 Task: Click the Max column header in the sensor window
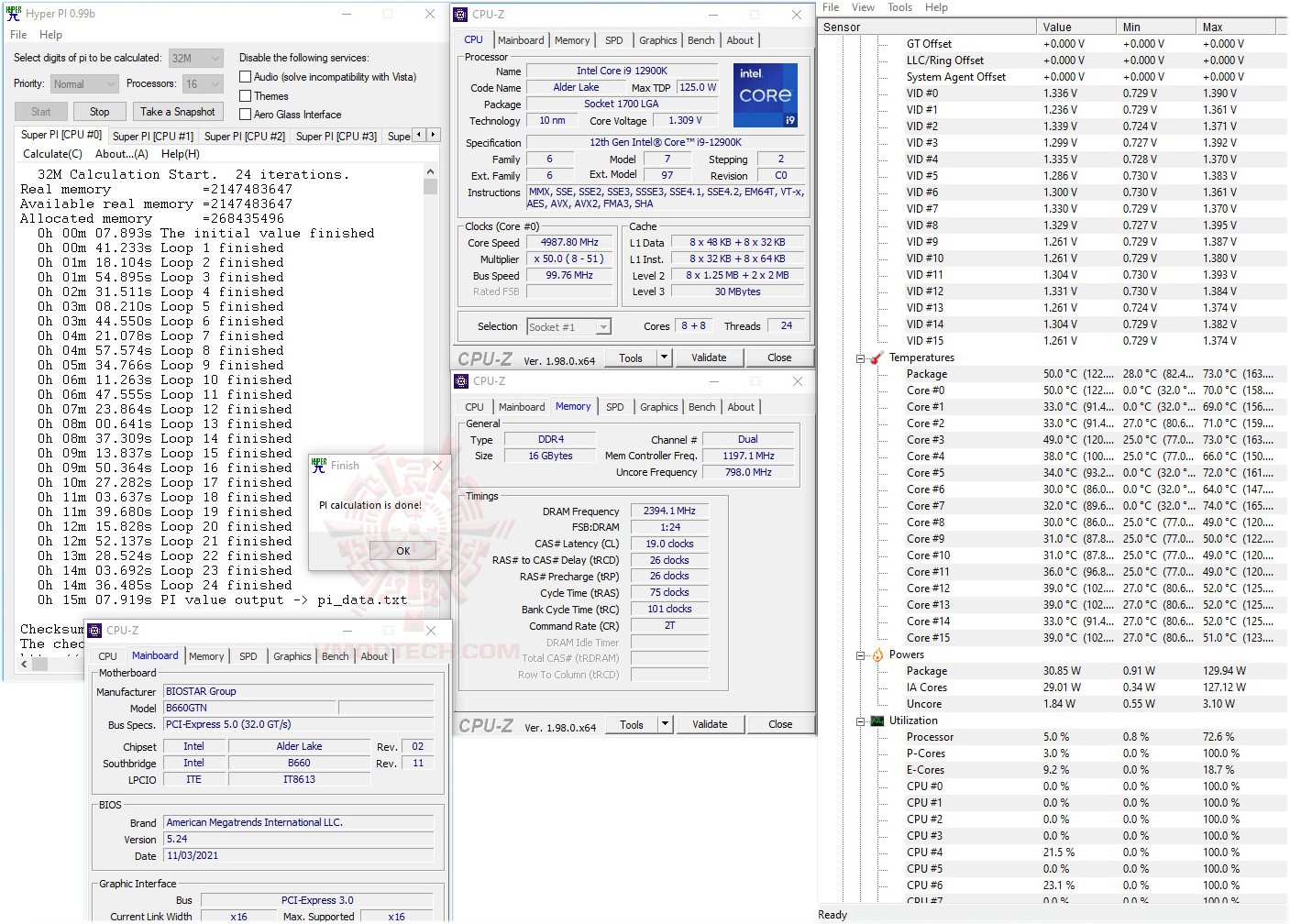point(1235,27)
